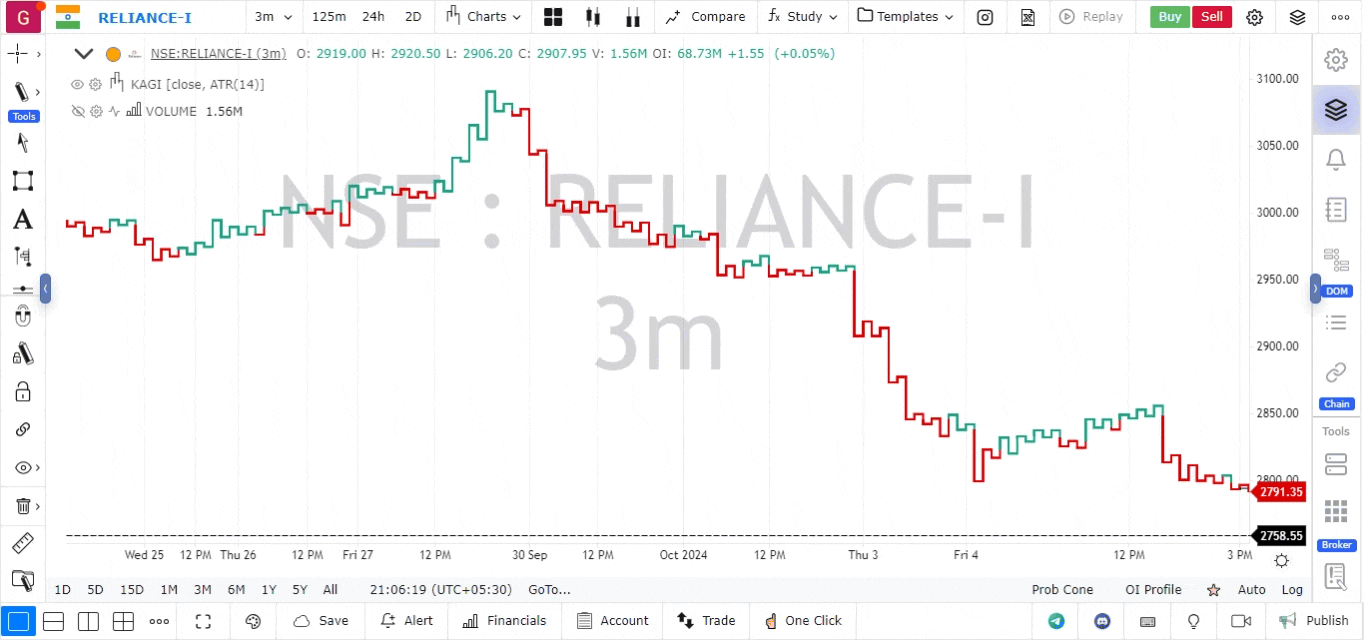Viewport: 1364px width, 640px height.
Task: Take a chart snapshot with the camera icon
Action: pos(984,17)
